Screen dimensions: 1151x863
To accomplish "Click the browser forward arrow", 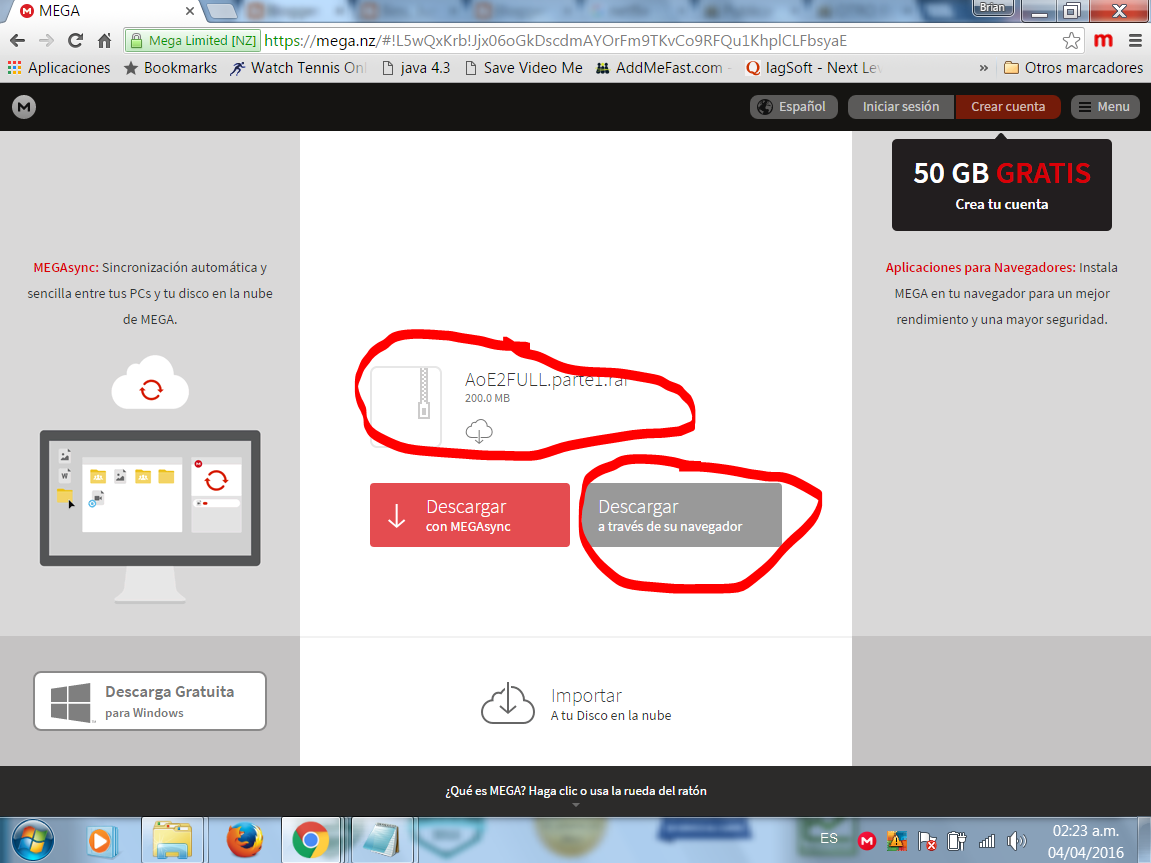I will click(x=46, y=41).
